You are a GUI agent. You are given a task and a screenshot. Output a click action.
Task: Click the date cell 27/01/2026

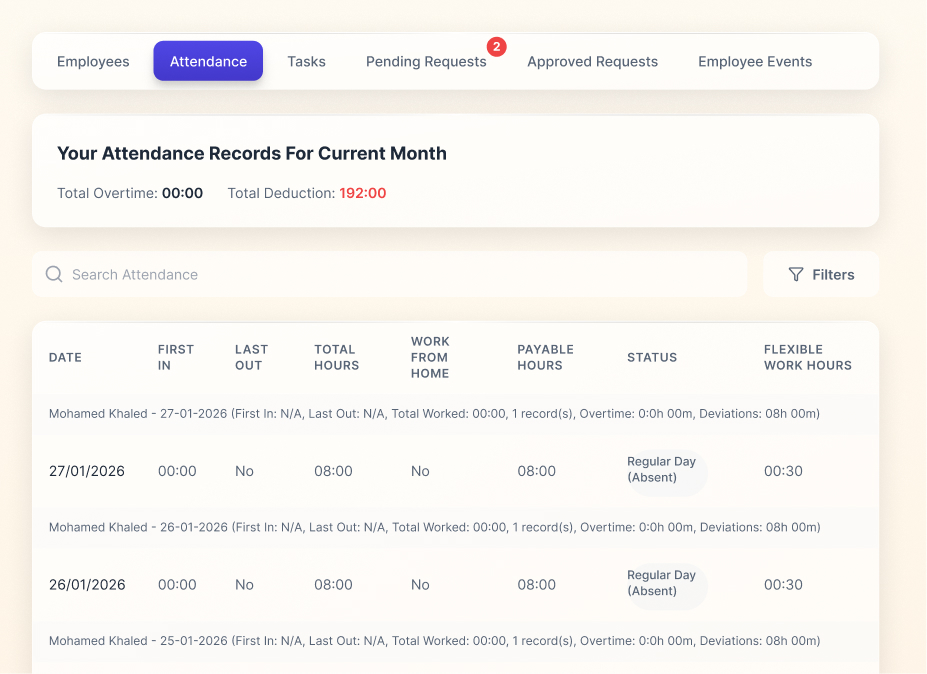[x=86, y=471]
